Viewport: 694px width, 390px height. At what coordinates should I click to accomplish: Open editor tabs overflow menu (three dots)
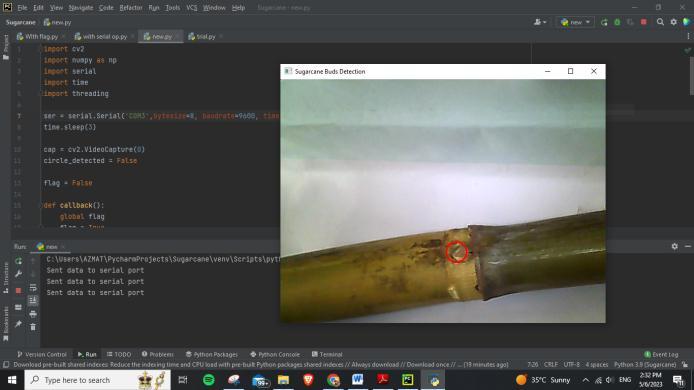point(688,36)
